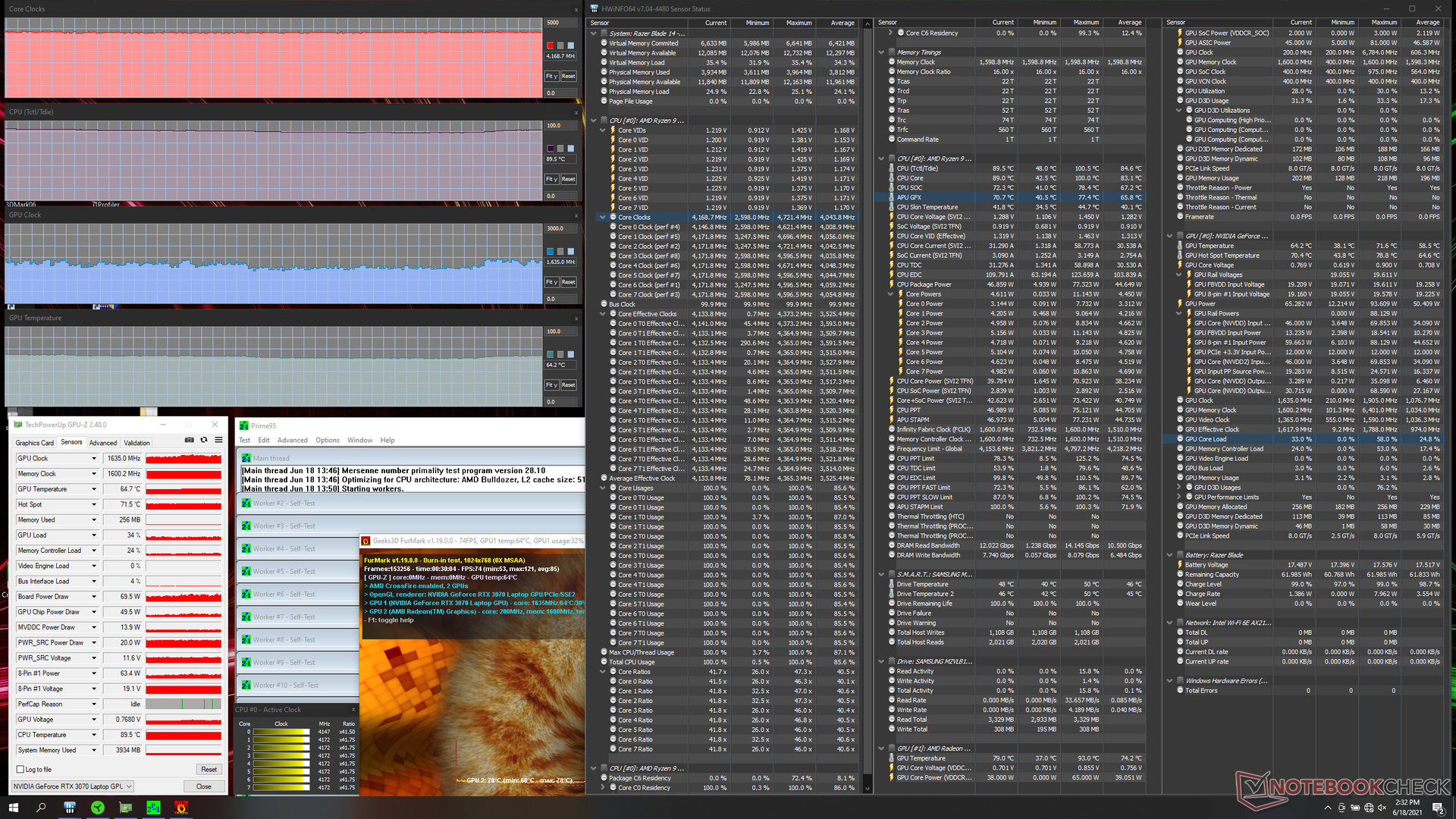Open the Prime95 Options menu
This screenshot has height=819, width=1456.
coord(327,441)
